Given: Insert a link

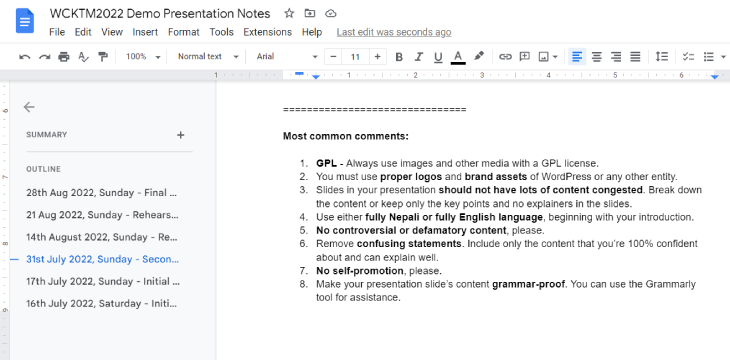Looking at the screenshot, I should pyautogui.click(x=505, y=57).
